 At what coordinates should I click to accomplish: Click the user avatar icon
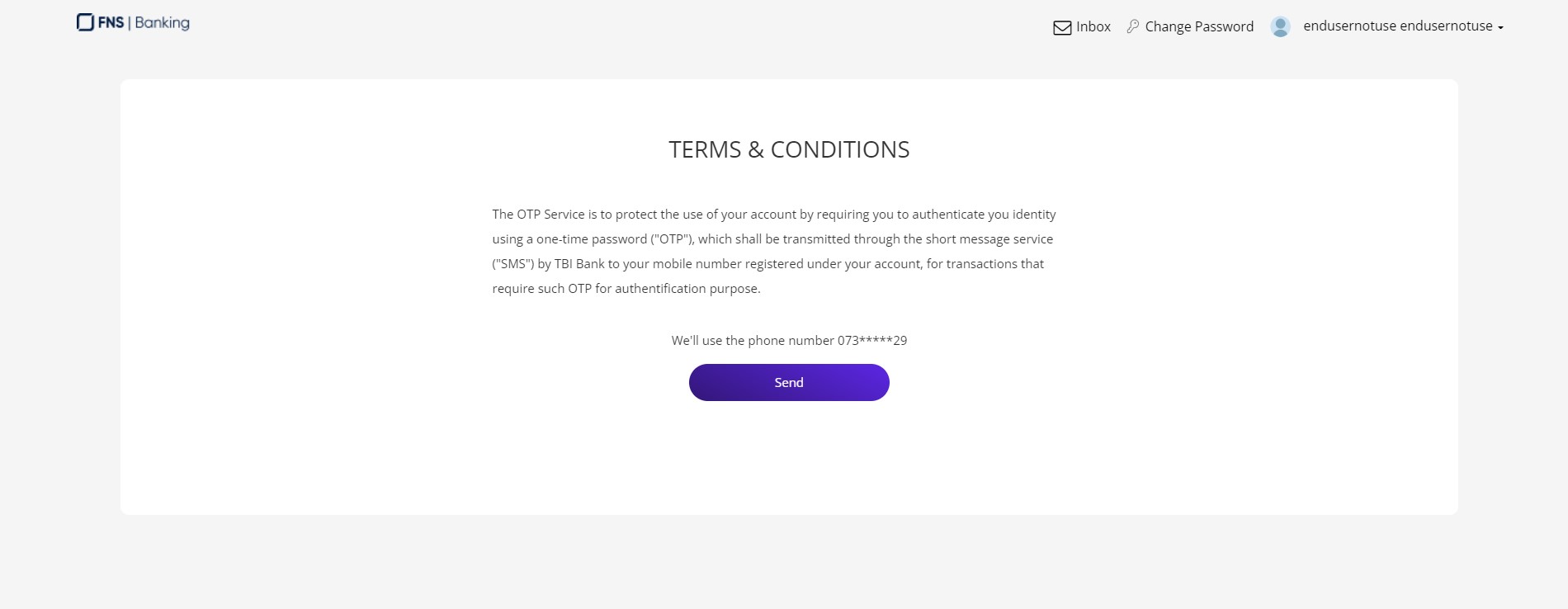coord(1280,26)
